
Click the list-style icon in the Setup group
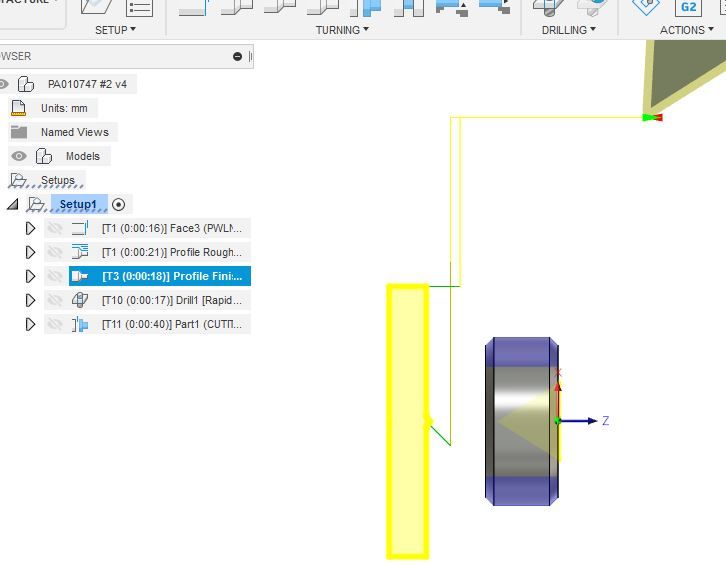pyautogui.click(x=139, y=8)
